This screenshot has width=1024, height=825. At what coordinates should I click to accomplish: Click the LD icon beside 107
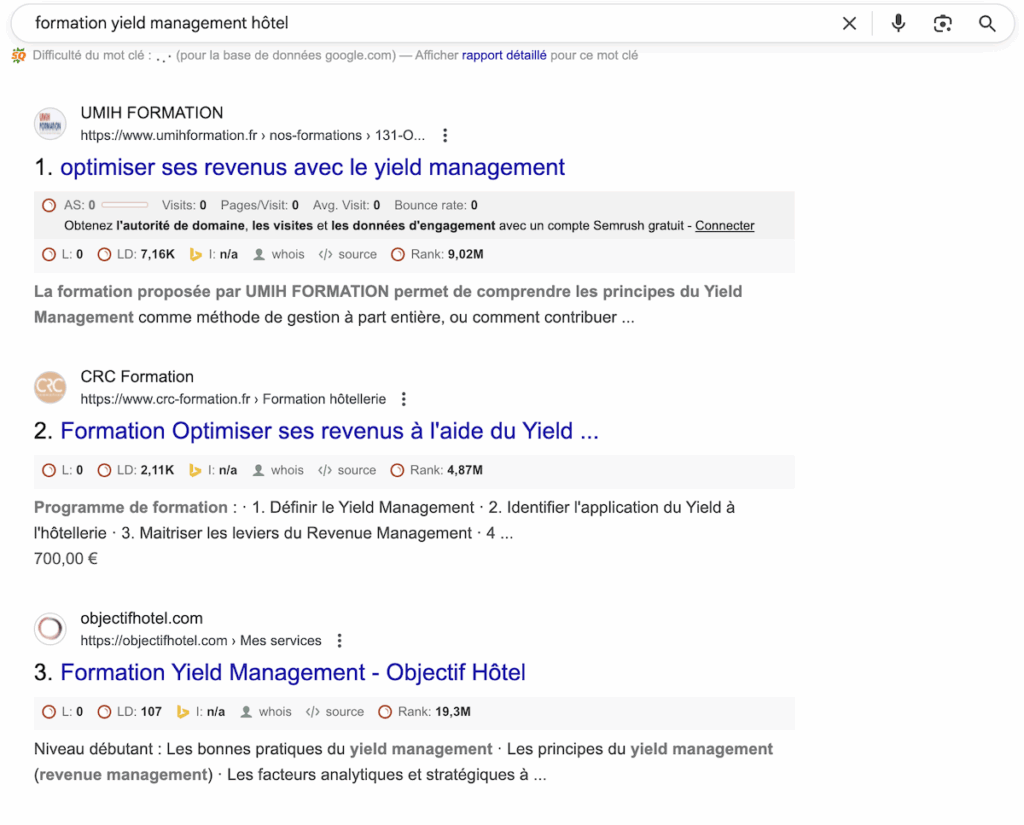coord(104,712)
